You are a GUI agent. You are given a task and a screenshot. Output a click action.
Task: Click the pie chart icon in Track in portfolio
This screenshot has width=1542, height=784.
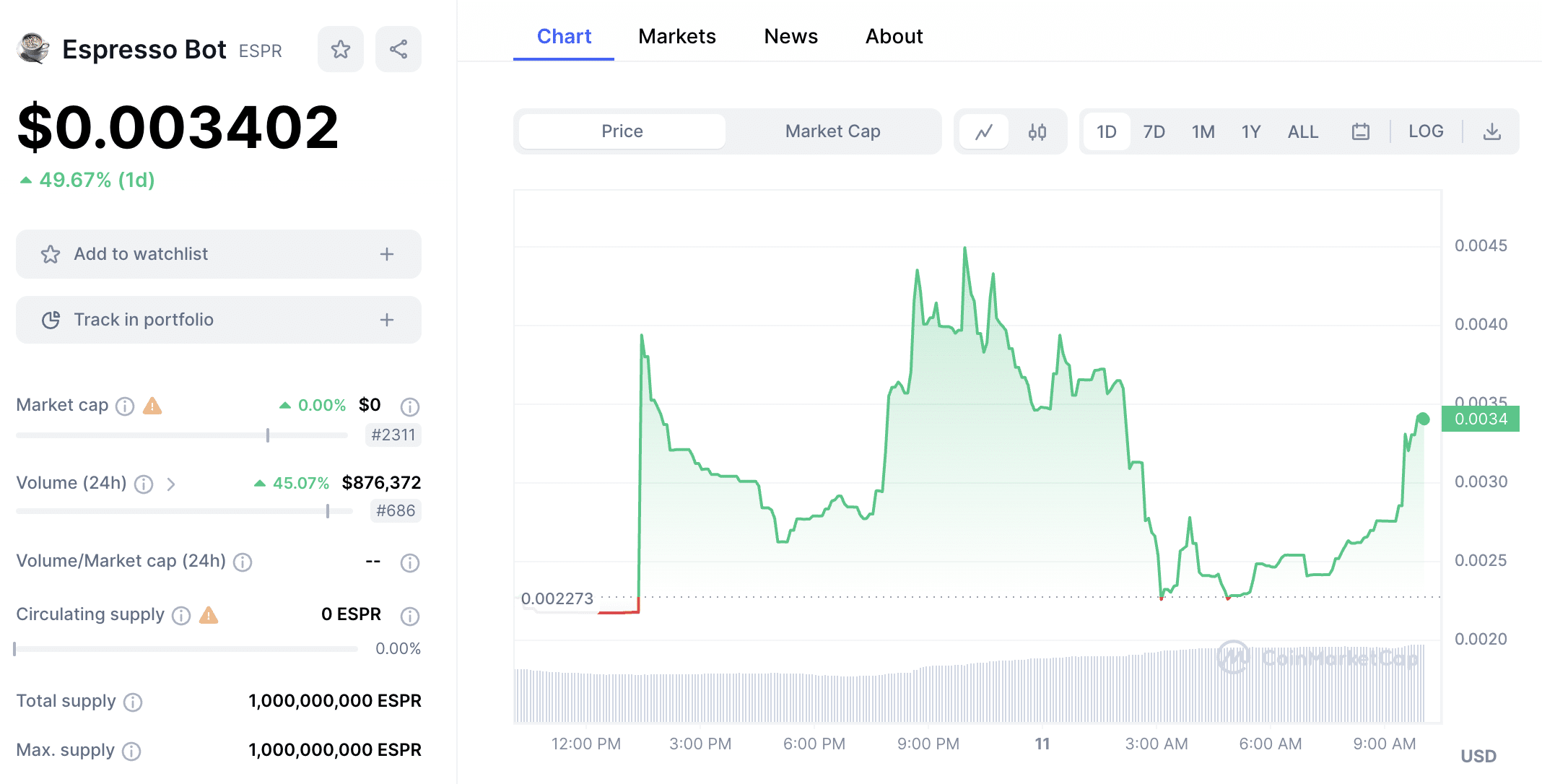click(51, 320)
